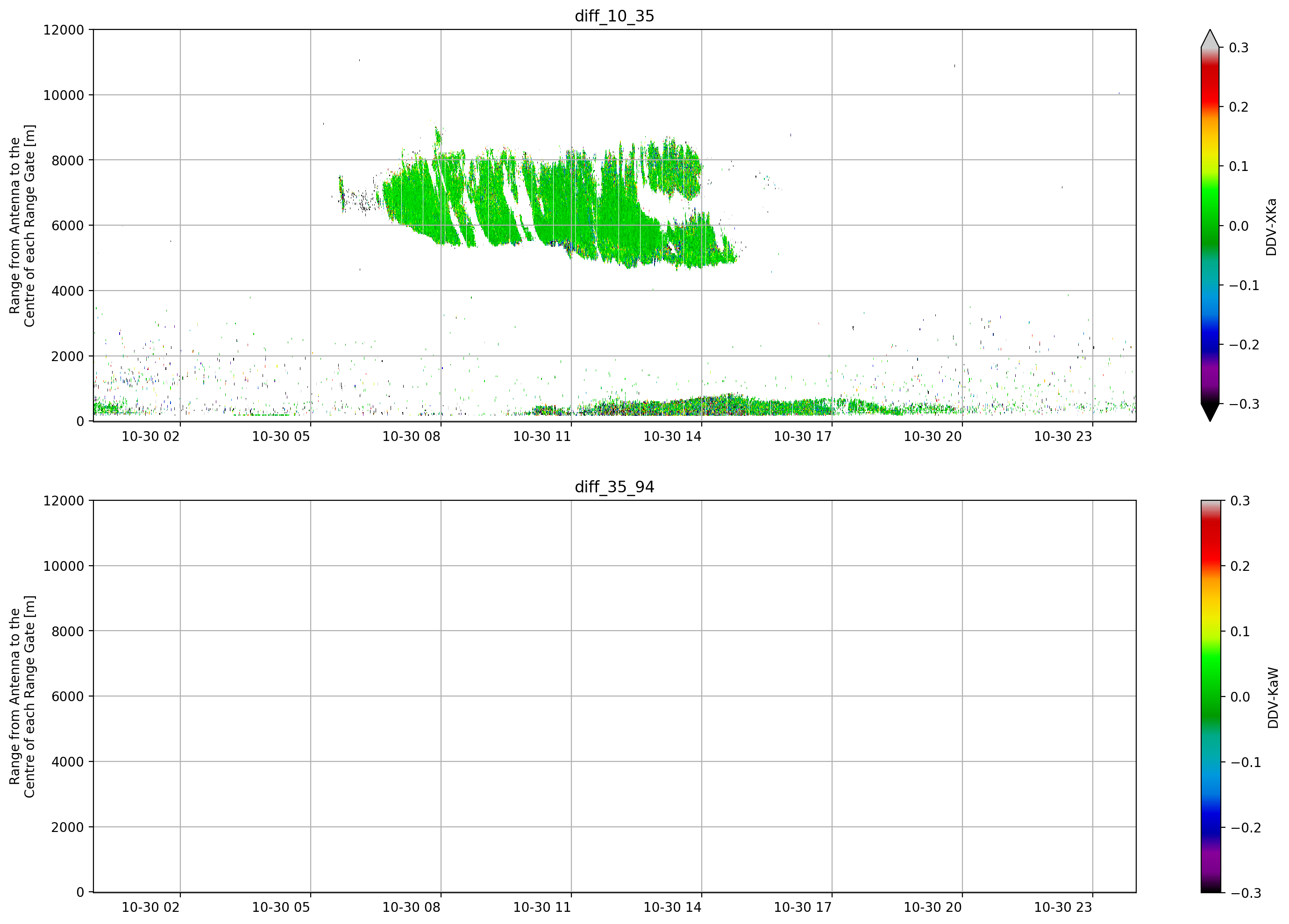The image size is (1289, 924).
Task: Click the −0.1 tick on DDV-KaW colorbar
Action: click(1246, 762)
